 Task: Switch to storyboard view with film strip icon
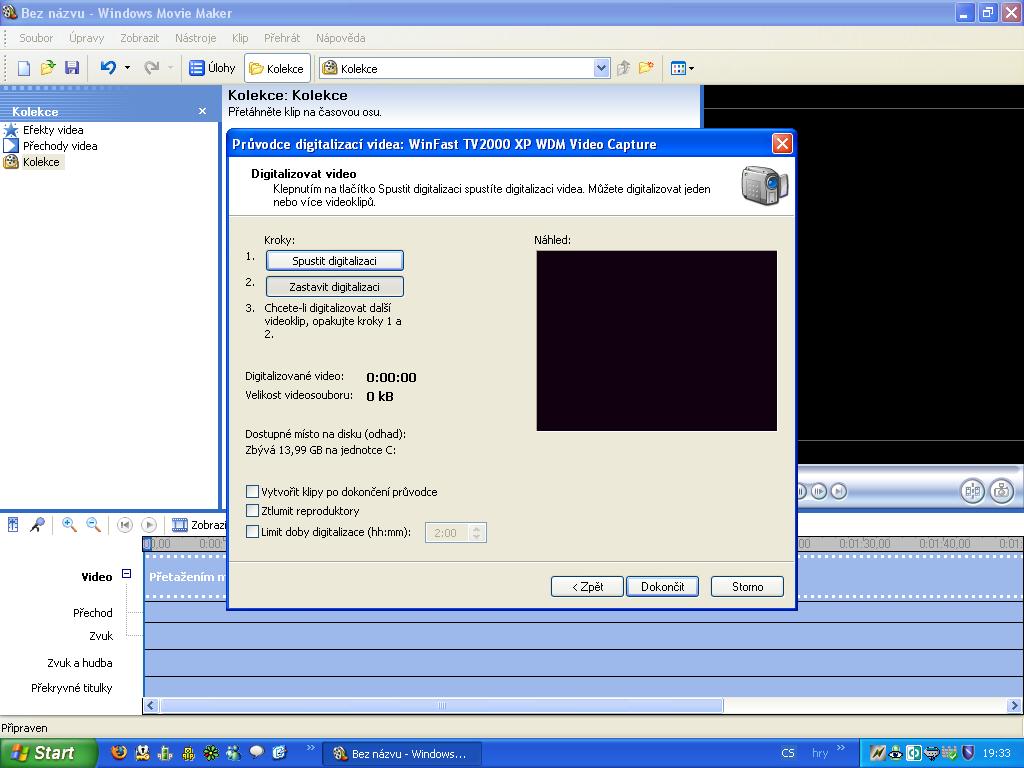tap(179, 524)
